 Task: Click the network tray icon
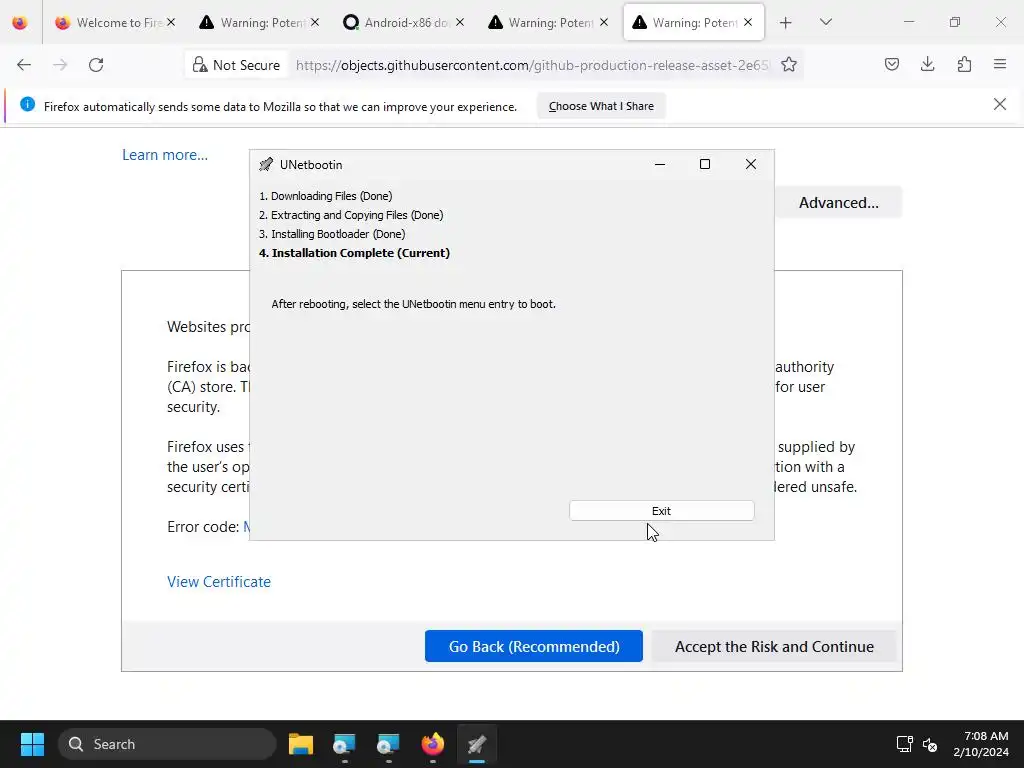pyautogui.click(x=904, y=744)
